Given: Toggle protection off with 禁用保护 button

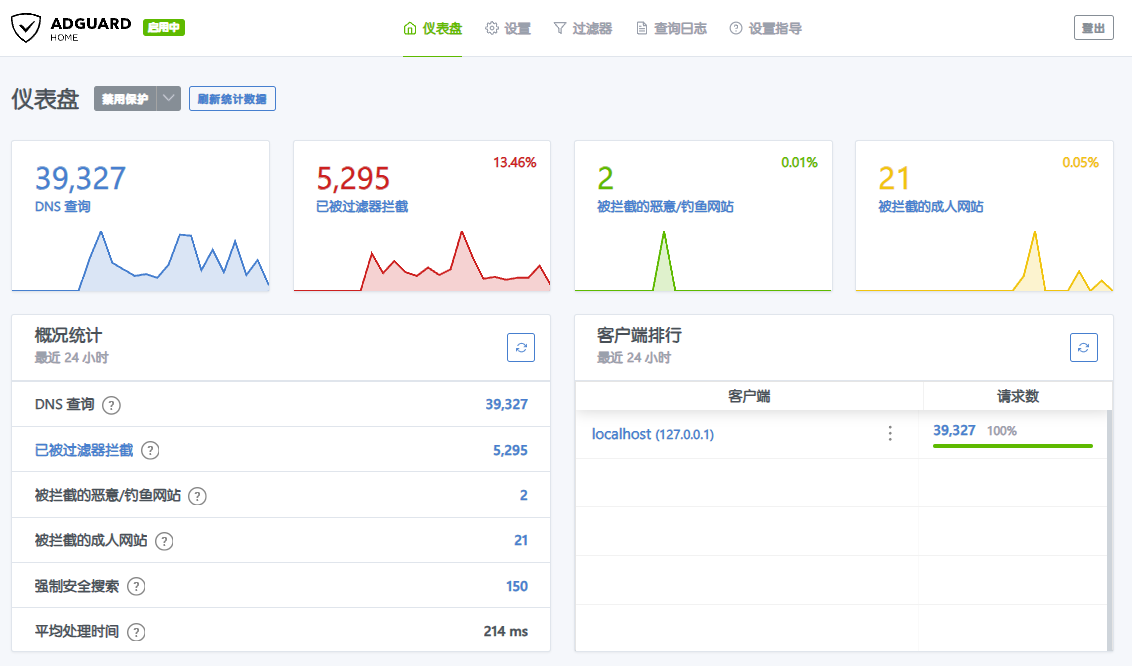Looking at the screenshot, I should (x=125, y=99).
